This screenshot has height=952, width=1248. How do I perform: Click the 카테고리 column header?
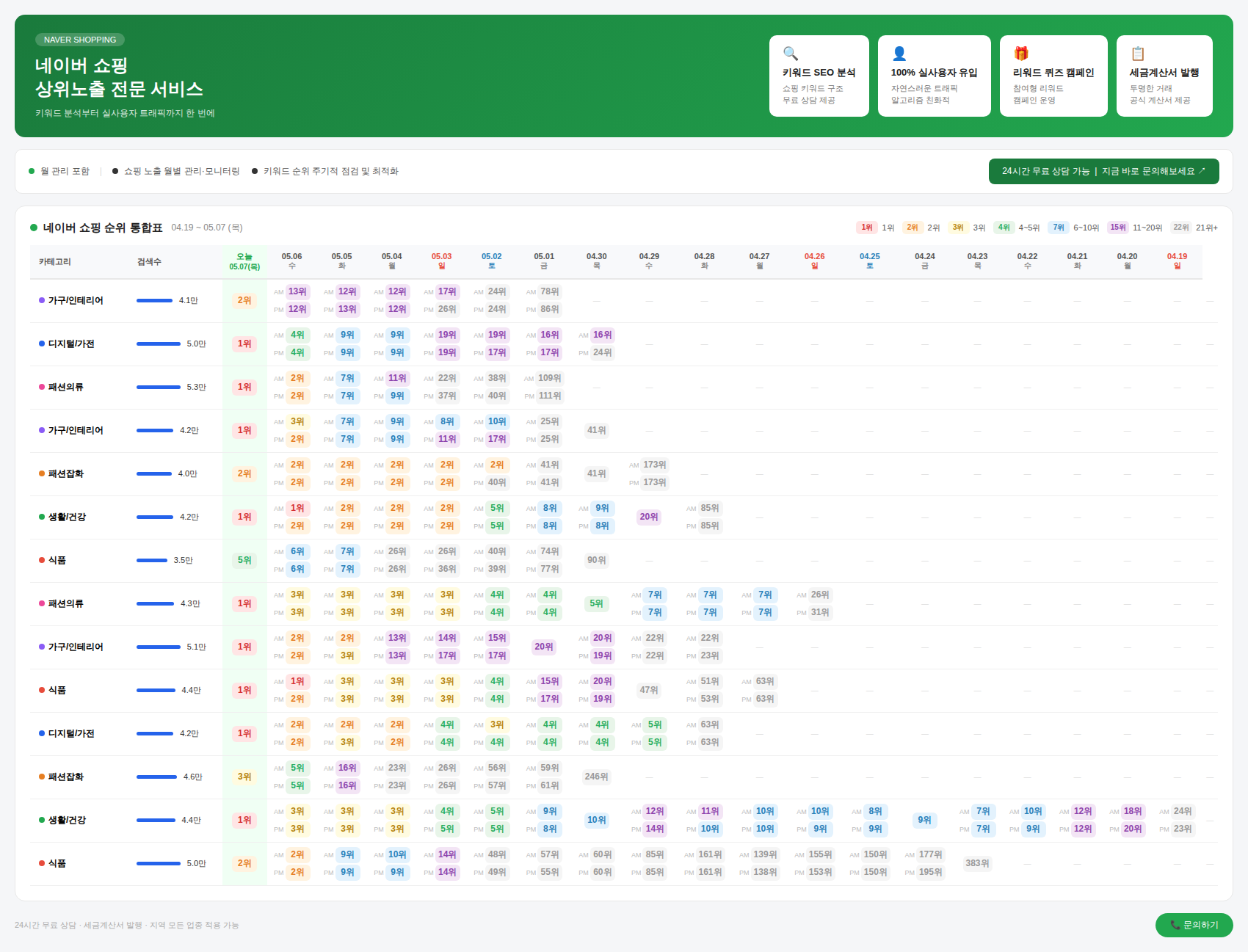point(55,262)
